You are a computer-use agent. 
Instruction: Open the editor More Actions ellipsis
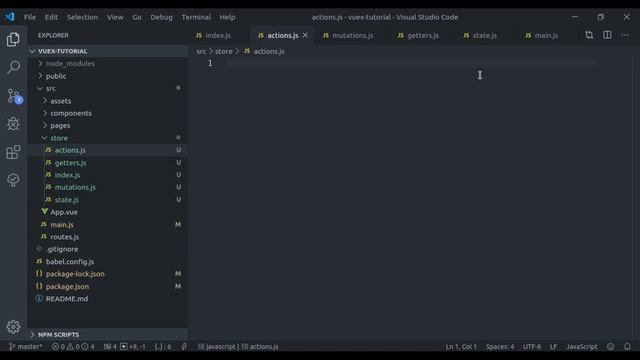[x=625, y=35]
